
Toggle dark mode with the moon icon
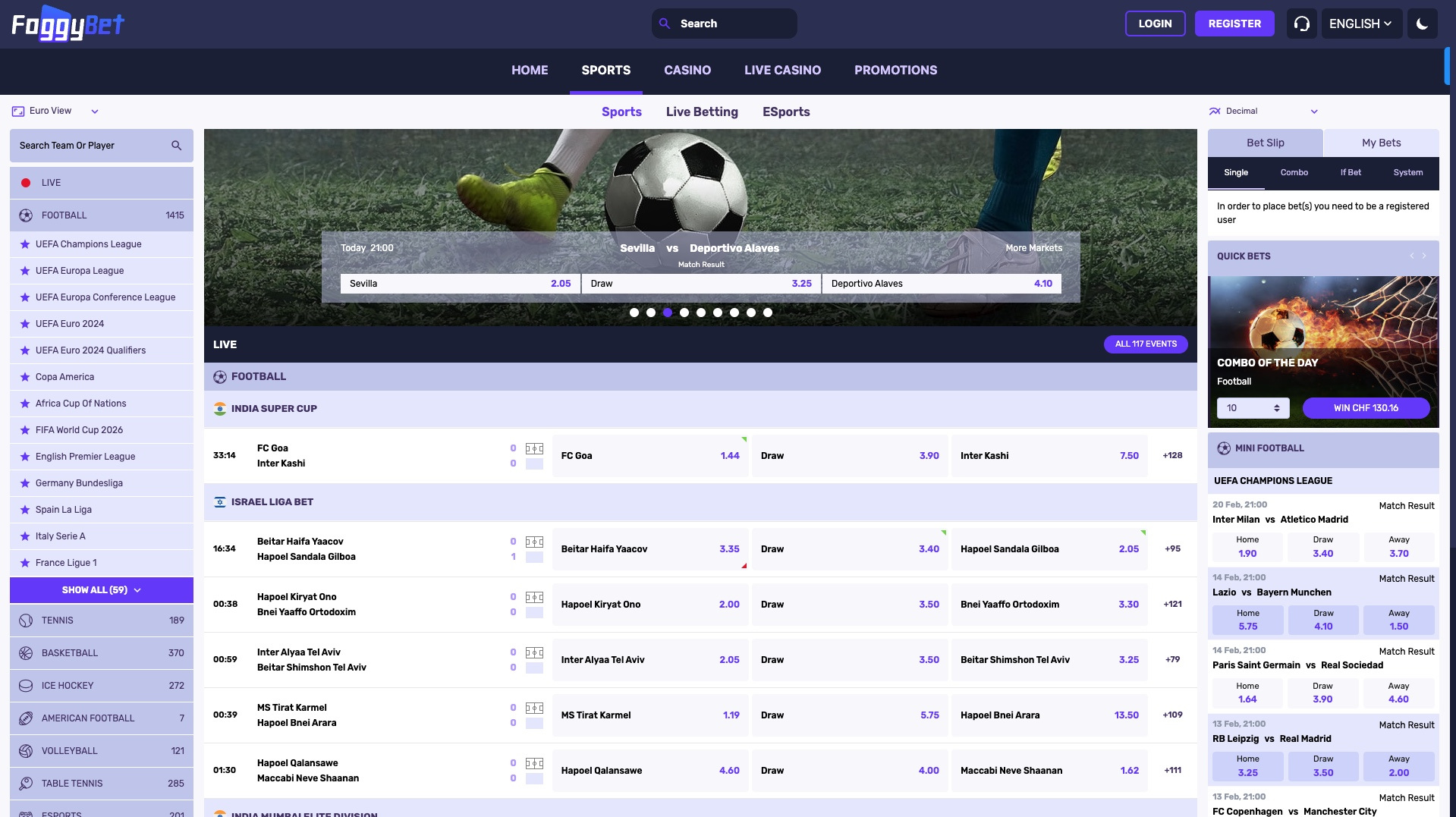point(1423,24)
